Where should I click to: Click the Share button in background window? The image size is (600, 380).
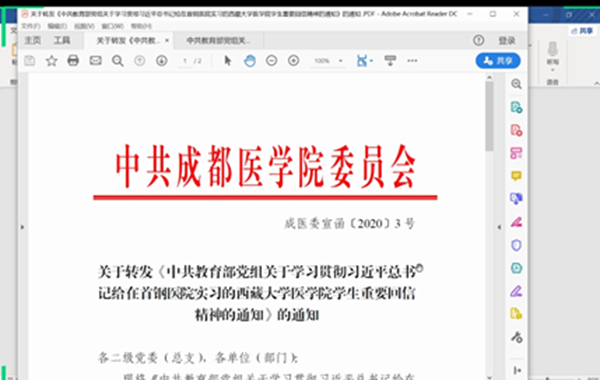tap(582, 31)
